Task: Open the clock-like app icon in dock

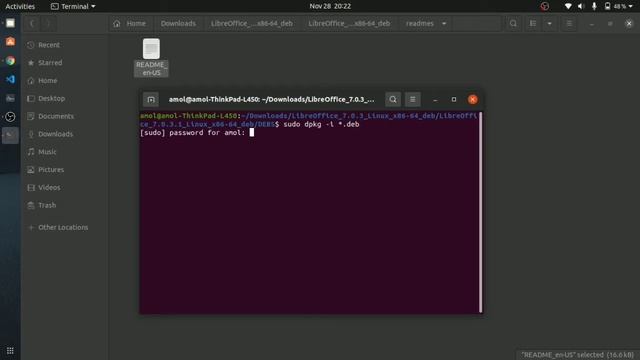Action: (x=10, y=117)
